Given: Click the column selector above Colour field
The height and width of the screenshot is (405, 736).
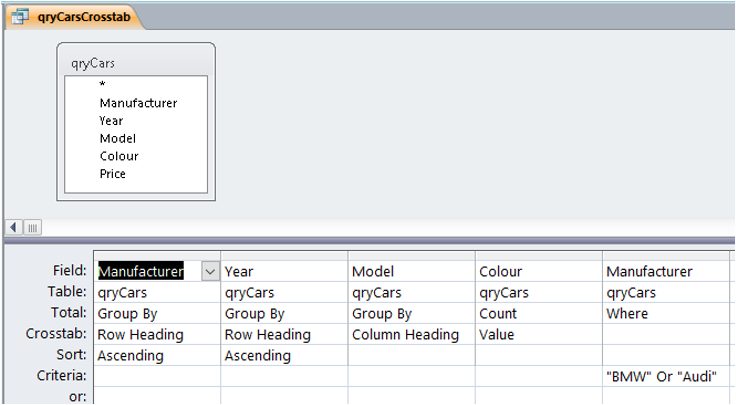Looking at the screenshot, I should [539, 256].
